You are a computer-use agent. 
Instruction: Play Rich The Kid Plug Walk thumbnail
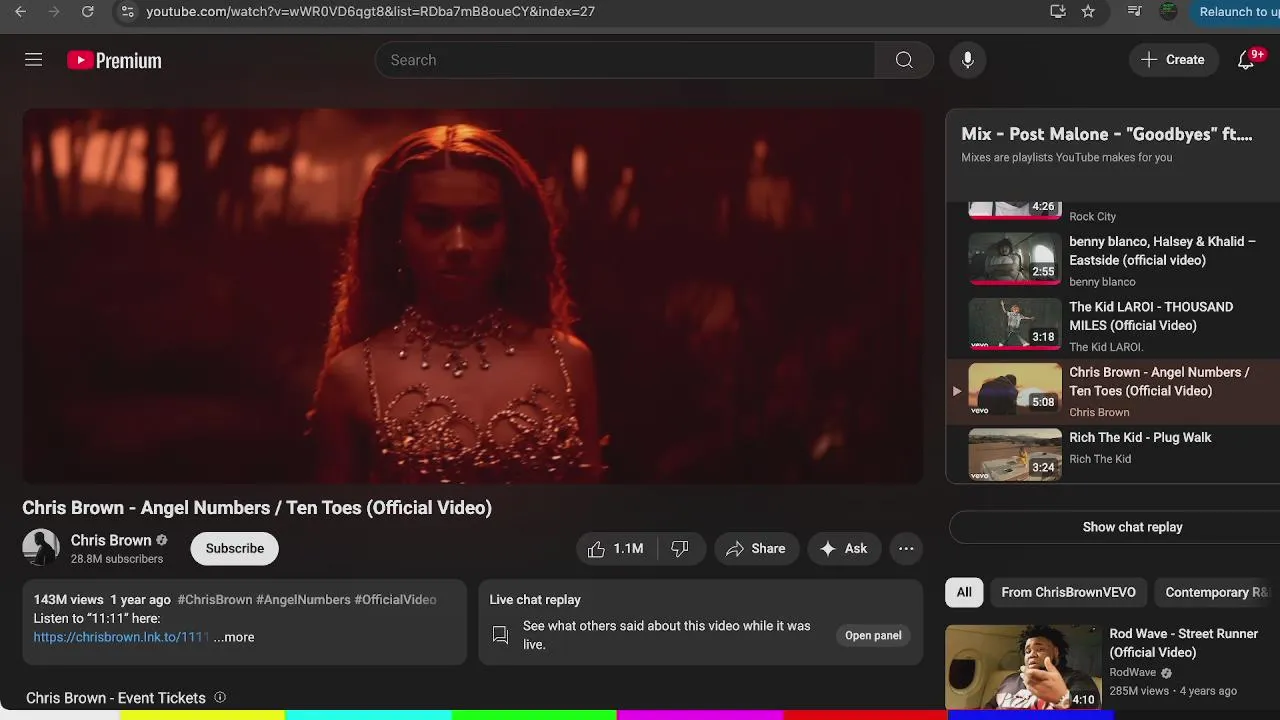coord(1014,455)
